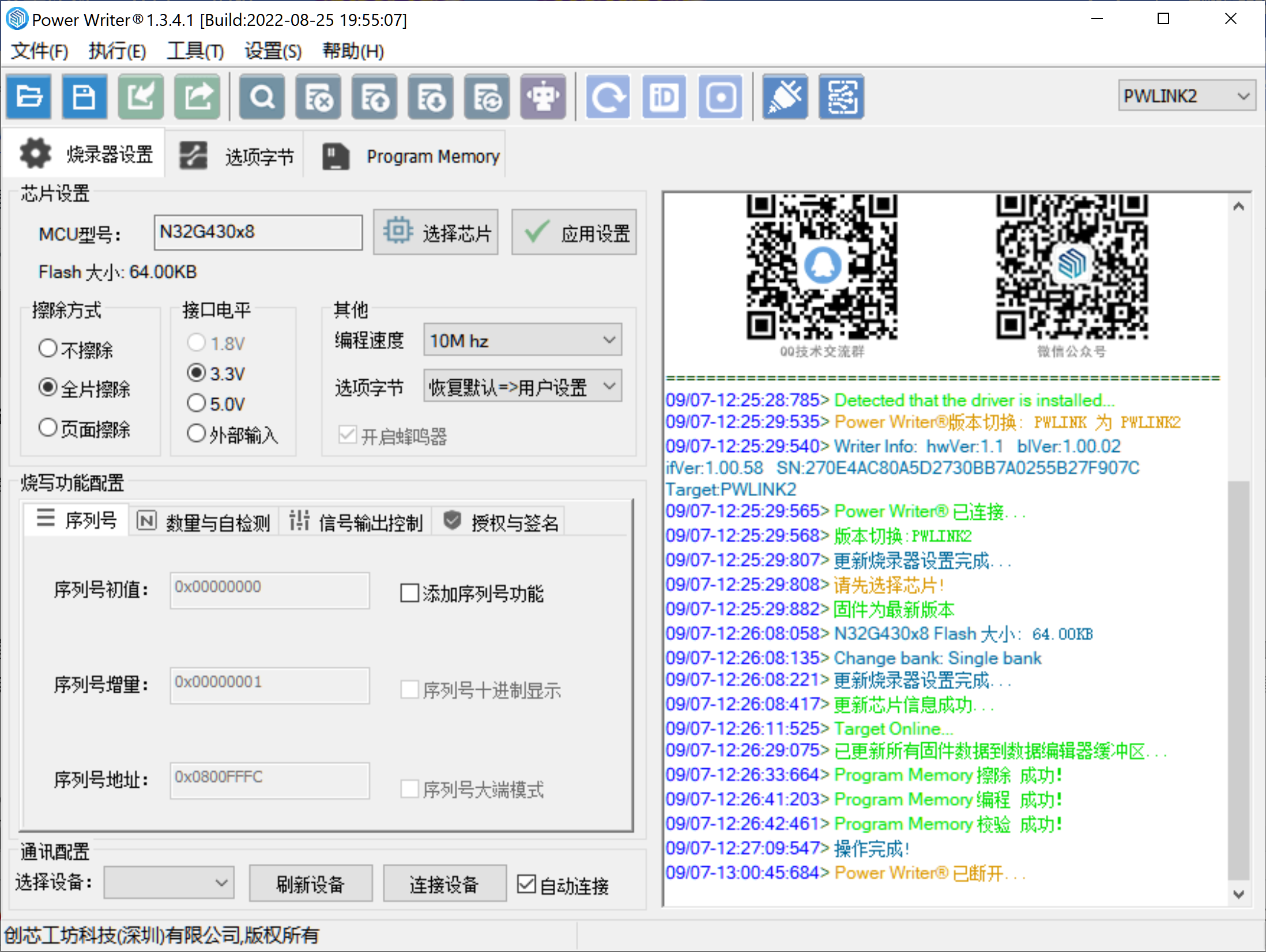Click the plug connect device icon

coord(785,97)
